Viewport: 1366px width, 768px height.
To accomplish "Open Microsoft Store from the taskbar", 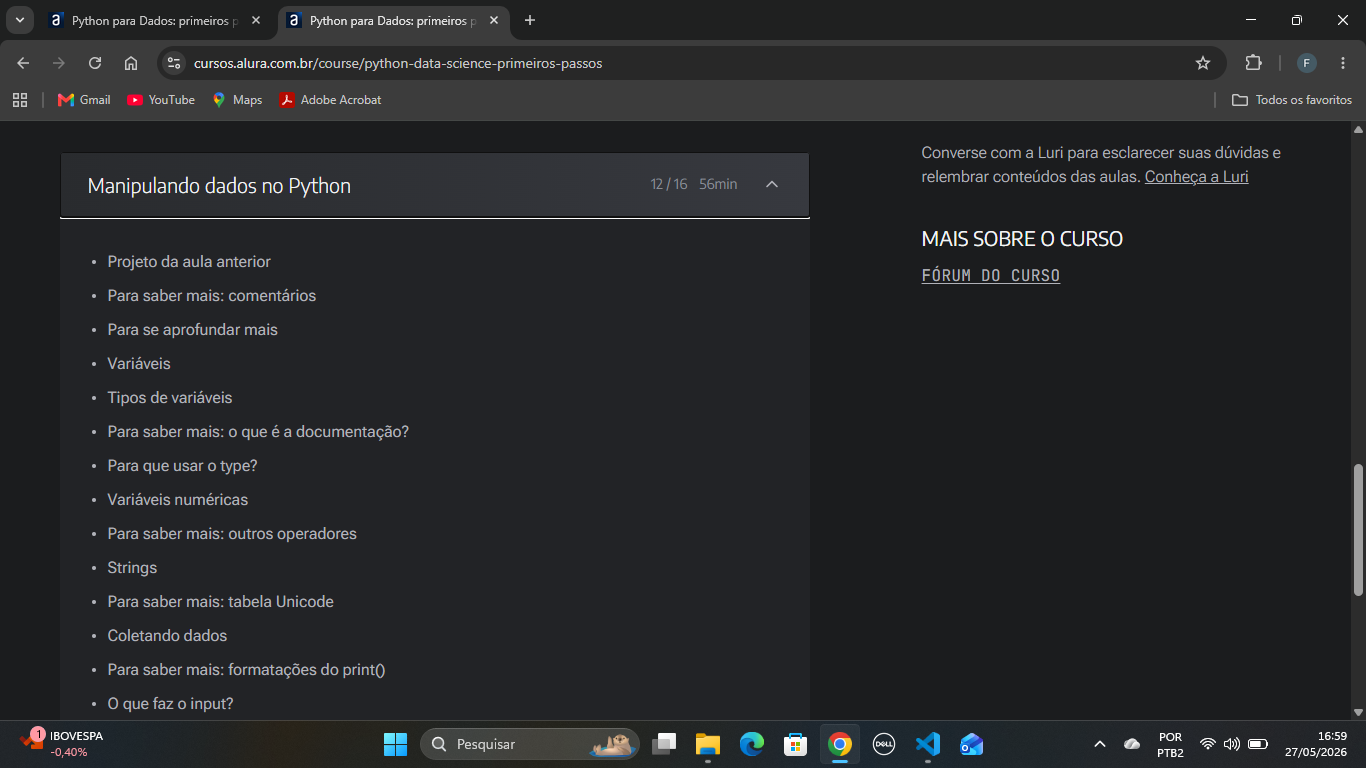I will coord(796,744).
